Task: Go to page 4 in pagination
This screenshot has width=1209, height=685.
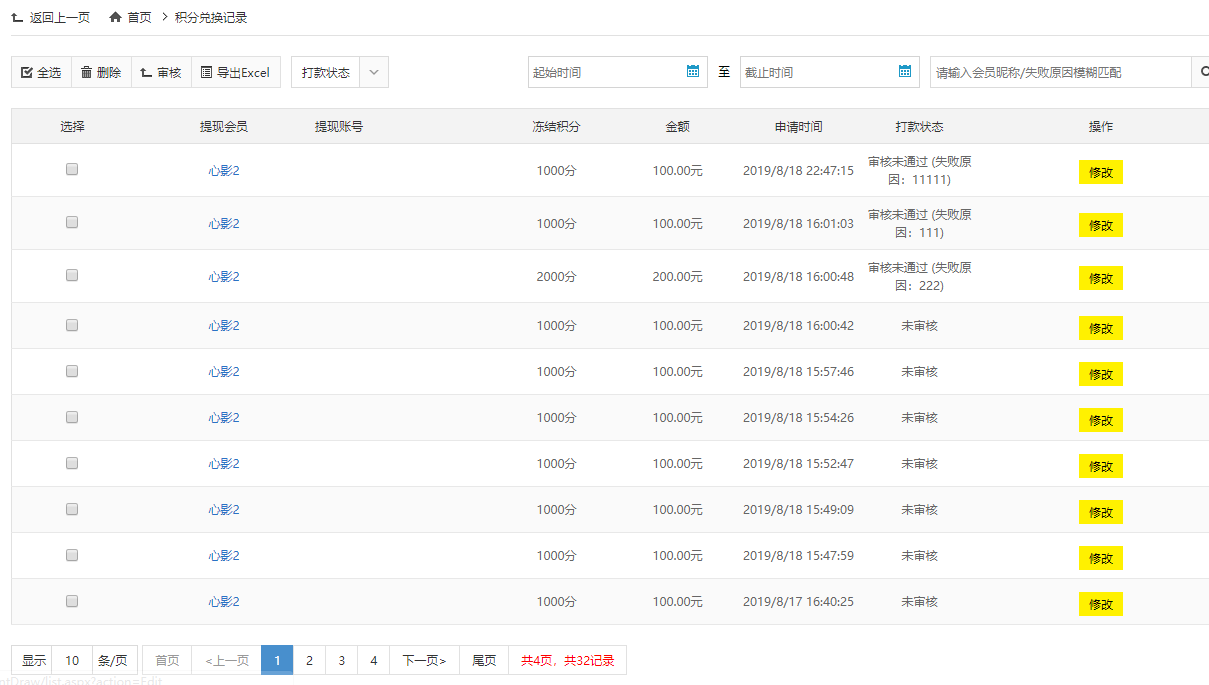Action: [x=373, y=660]
